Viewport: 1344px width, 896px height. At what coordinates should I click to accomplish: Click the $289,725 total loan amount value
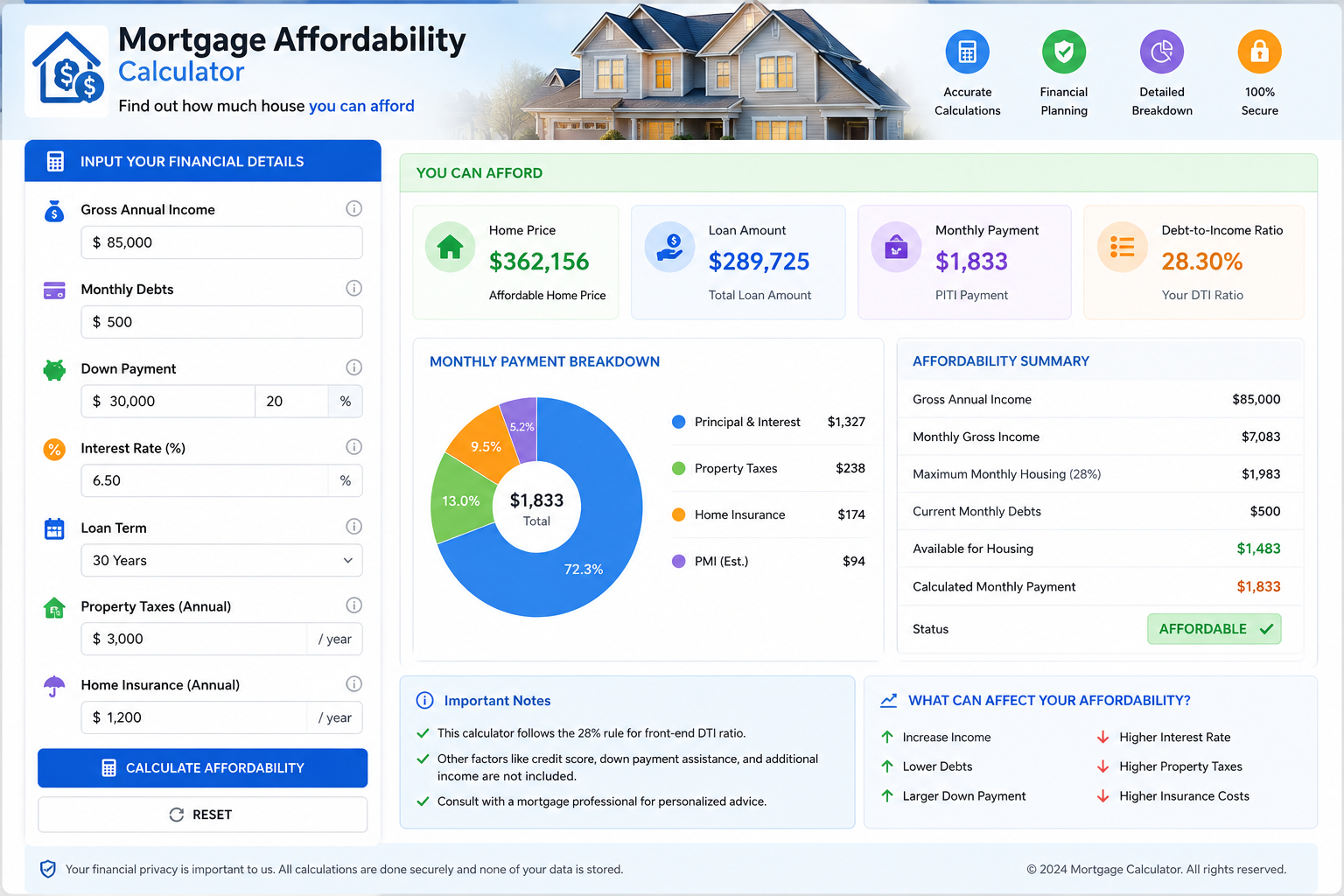point(759,262)
